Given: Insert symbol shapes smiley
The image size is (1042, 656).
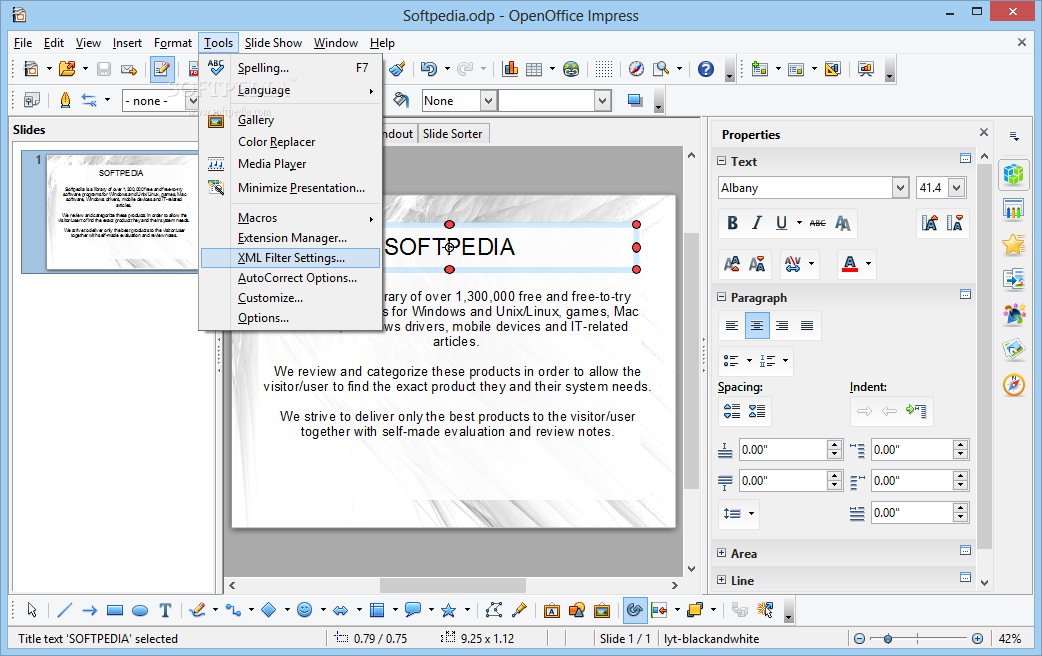Looking at the screenshot, I should pos(304,610).
